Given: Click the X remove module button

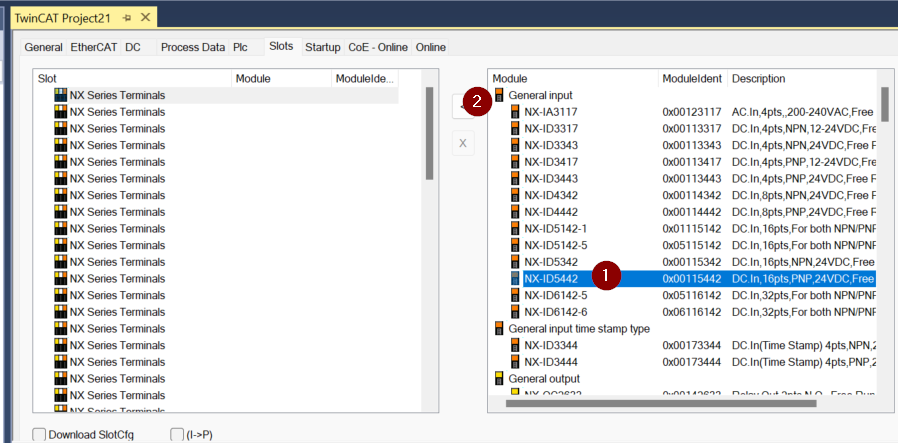Looking at the screenshot, I should click(463, 144).
